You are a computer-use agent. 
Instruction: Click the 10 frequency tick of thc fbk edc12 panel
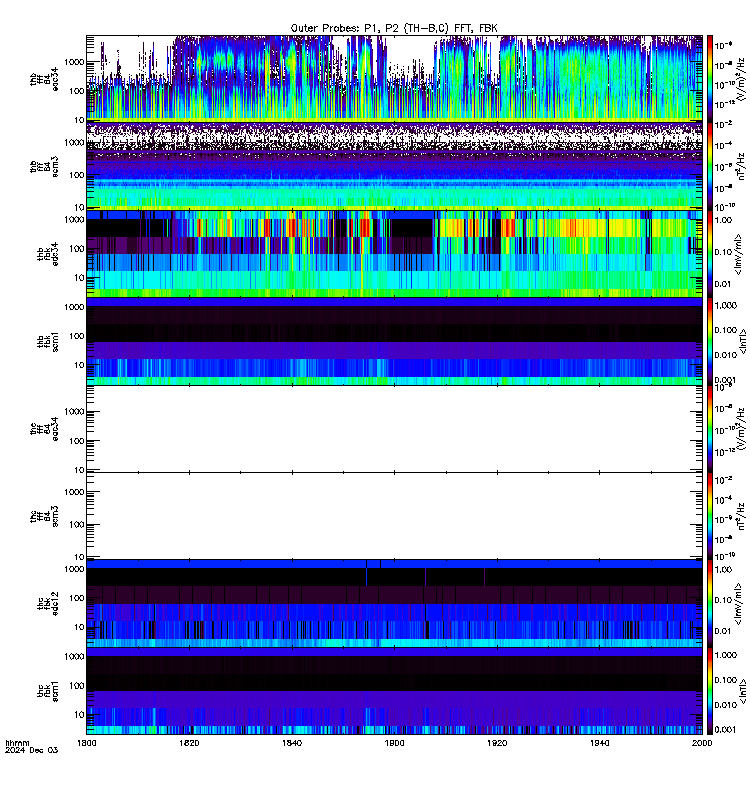click(x=80, y=627)
